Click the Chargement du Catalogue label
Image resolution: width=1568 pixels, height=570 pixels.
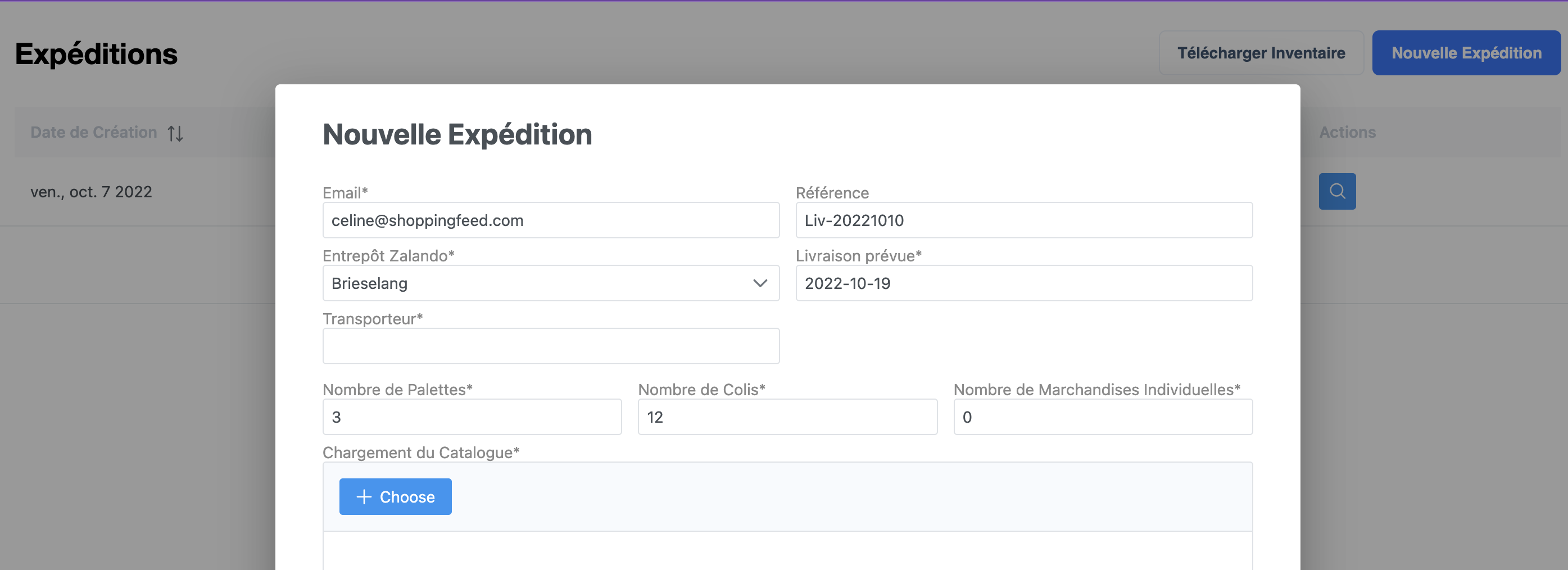pos(420,453)
